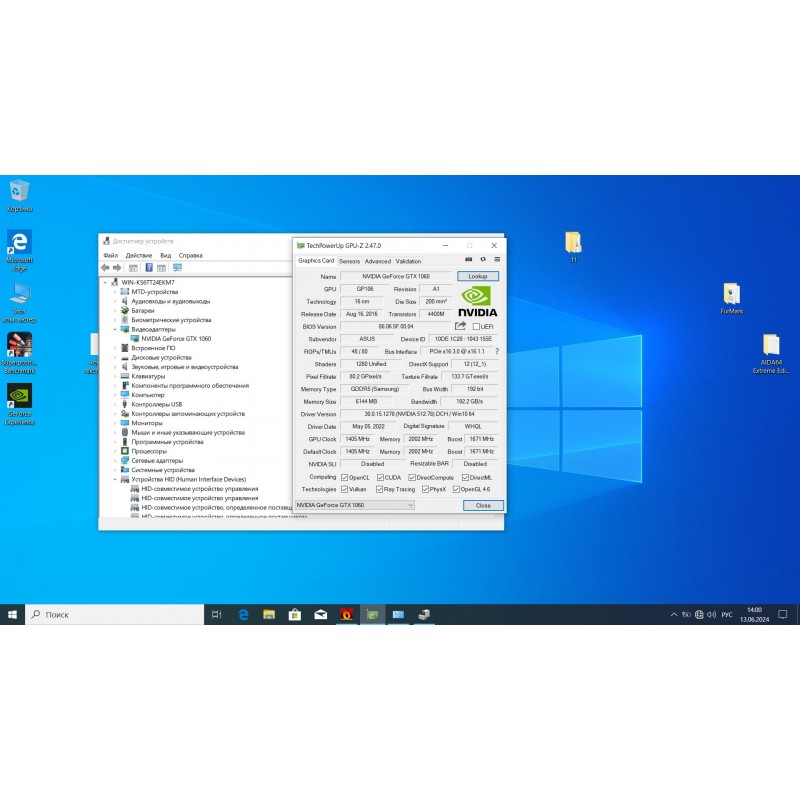Click the Lookup button
Image resolution: width=800 pixels, height=800 pixels.
coord(478,276)
